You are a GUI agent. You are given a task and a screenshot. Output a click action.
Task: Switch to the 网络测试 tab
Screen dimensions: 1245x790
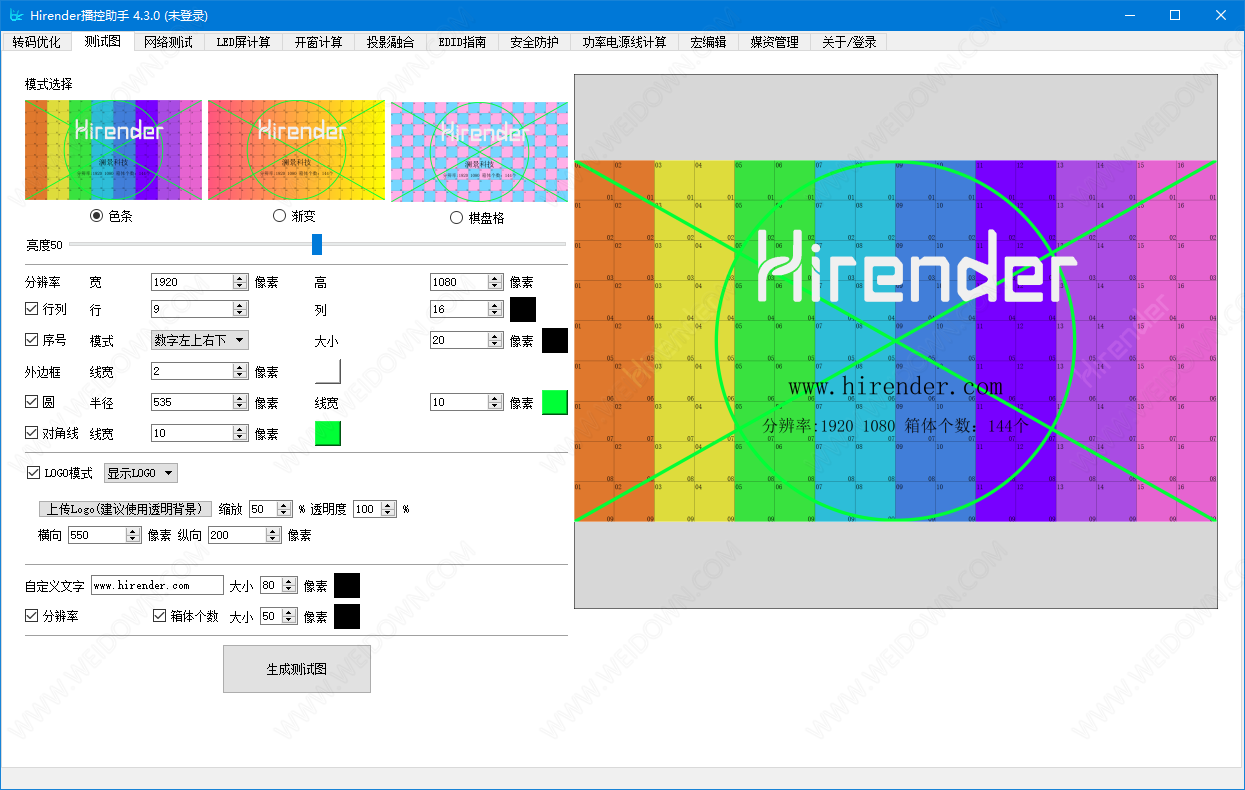pos(168,42)
